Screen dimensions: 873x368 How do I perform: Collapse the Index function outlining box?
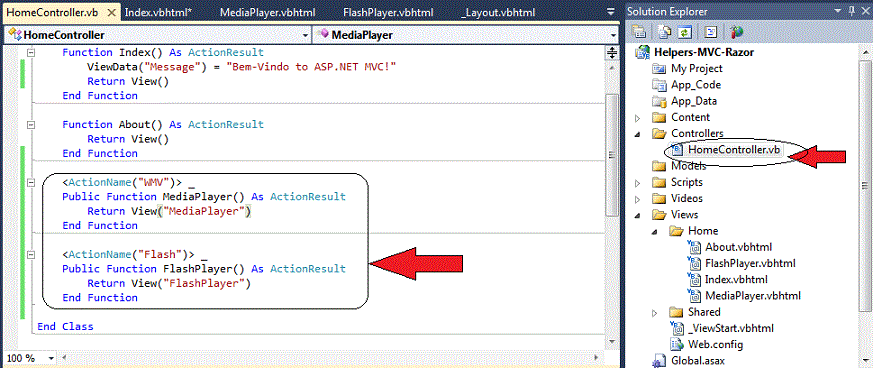pos(31,52)
